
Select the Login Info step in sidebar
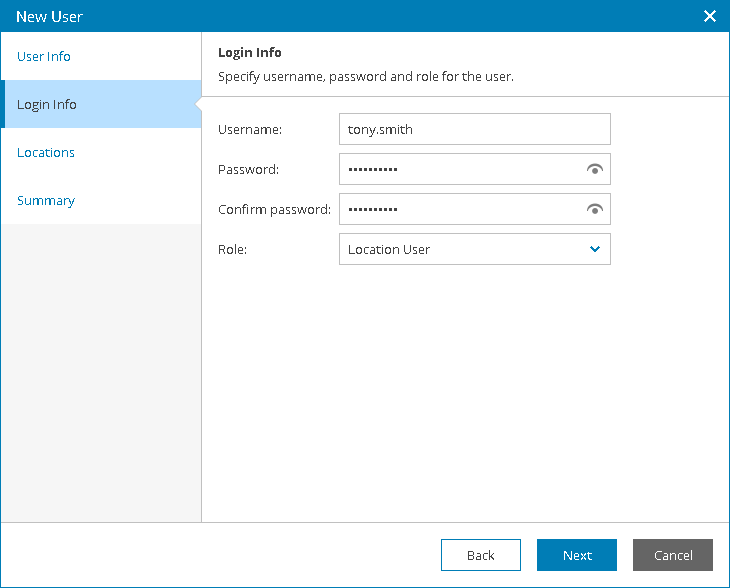coord(47,104)
